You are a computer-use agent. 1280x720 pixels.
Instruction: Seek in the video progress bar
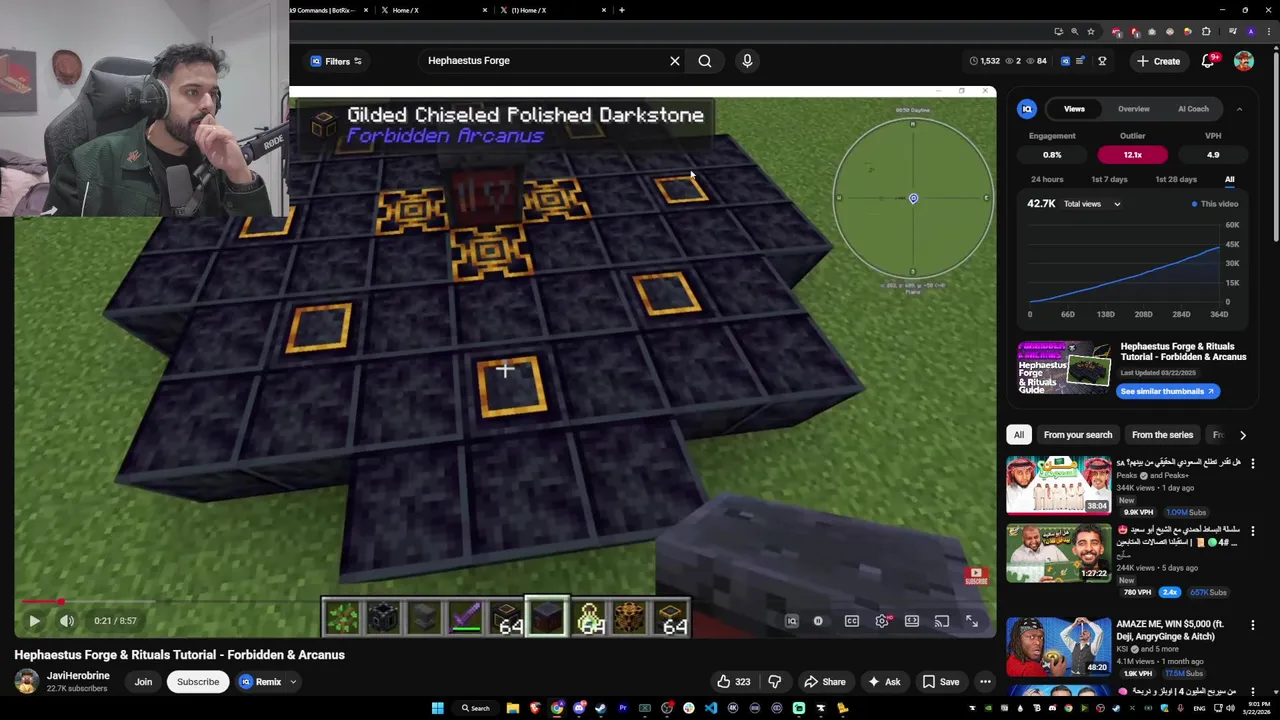click(505, 602)
